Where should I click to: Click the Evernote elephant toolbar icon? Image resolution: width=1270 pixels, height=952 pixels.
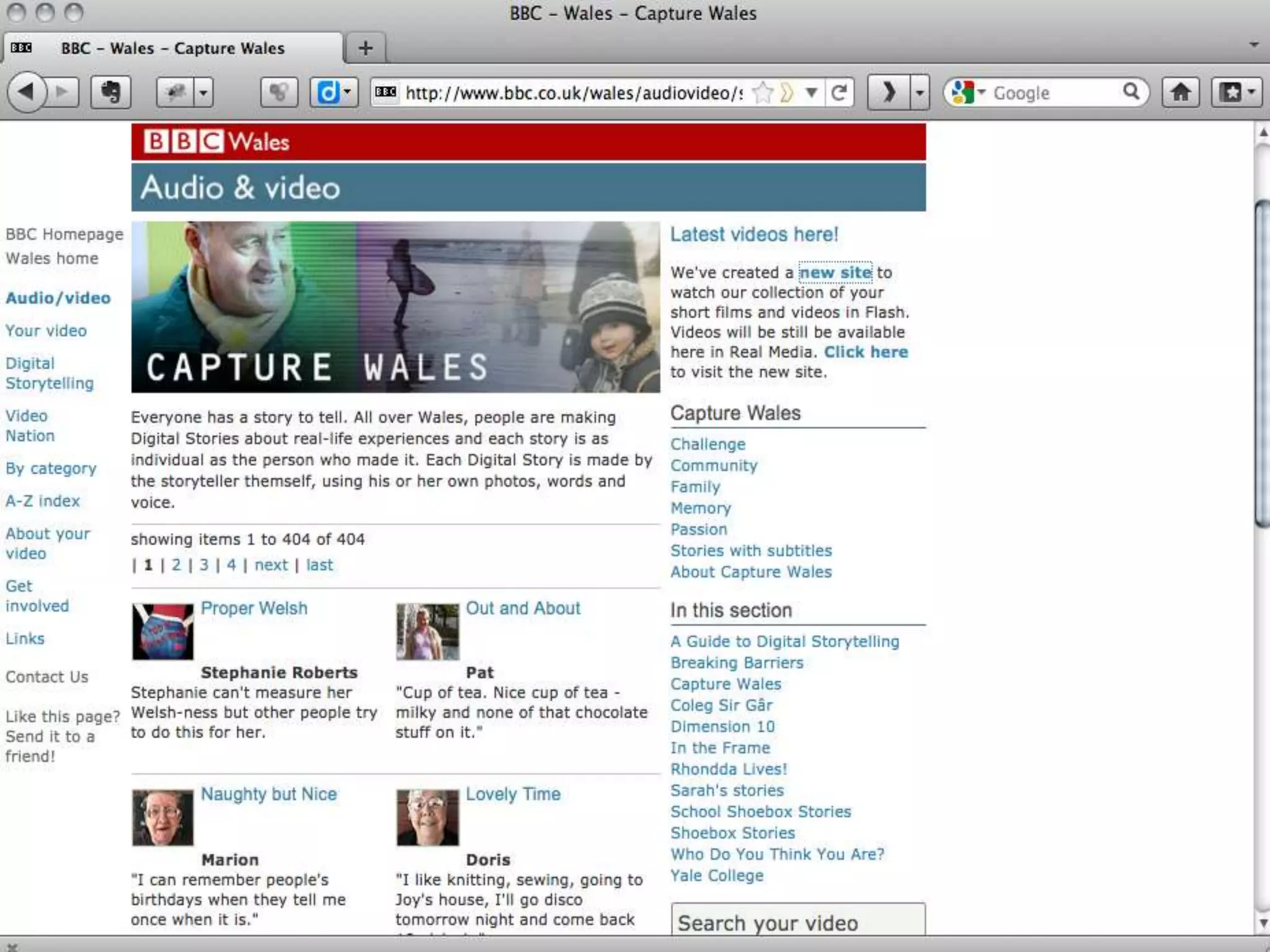coord(110,92)
